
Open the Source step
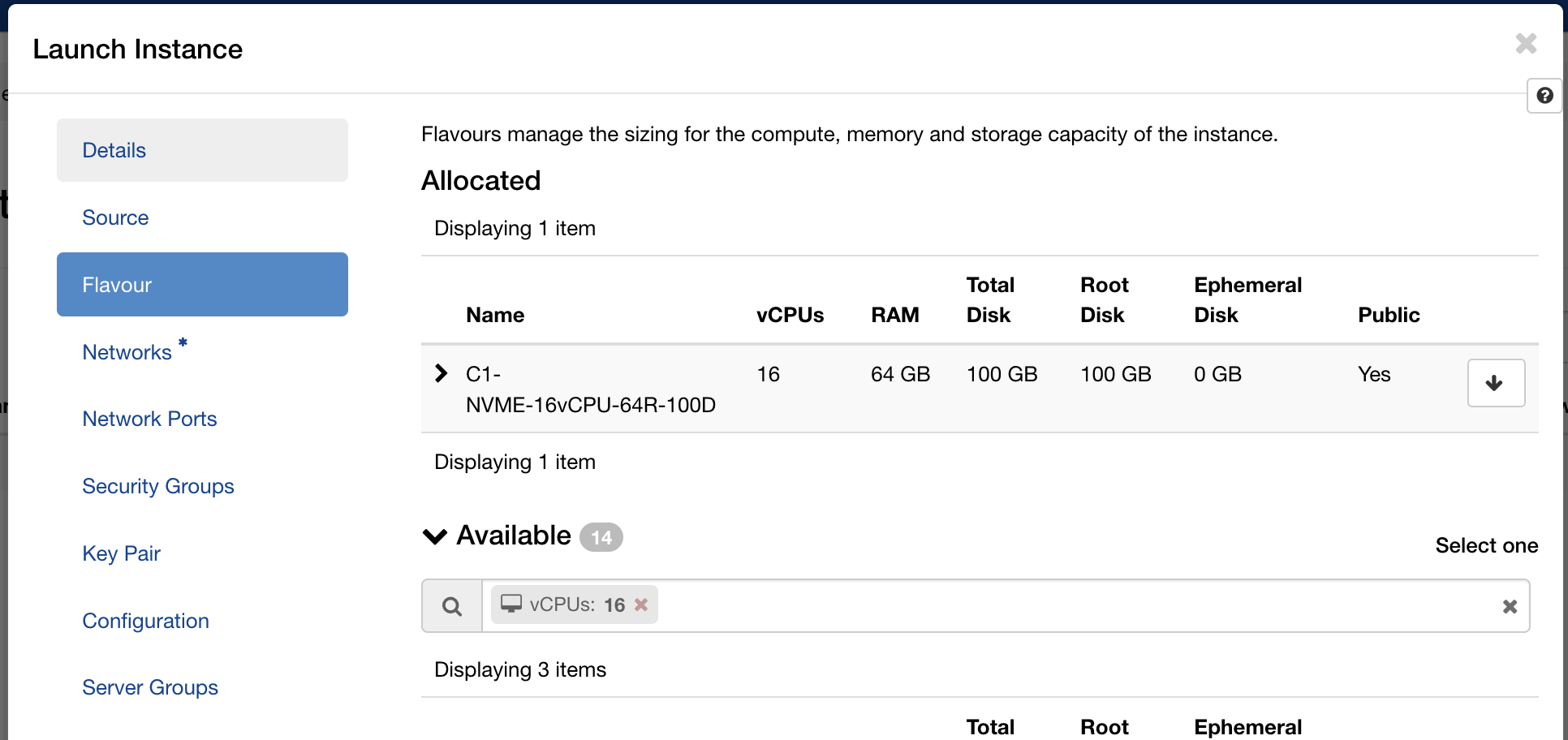202,217
